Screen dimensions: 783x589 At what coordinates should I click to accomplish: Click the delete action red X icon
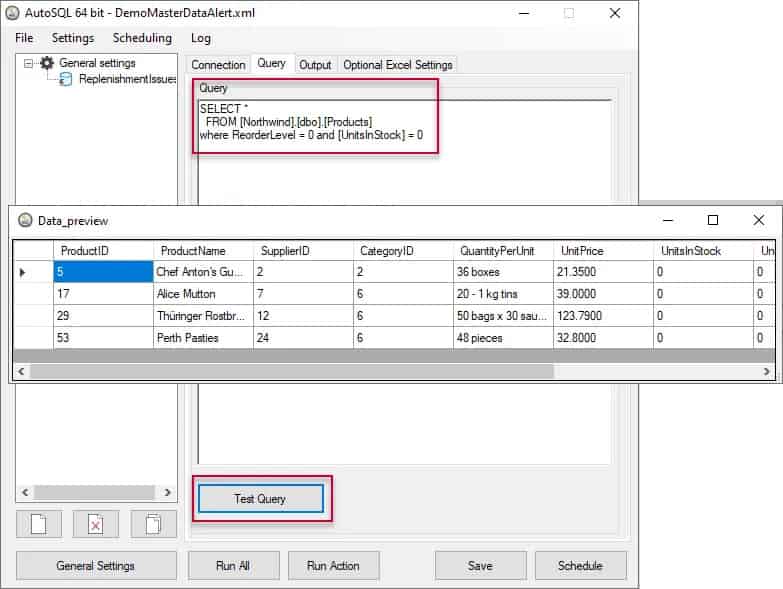pos(96,524)
